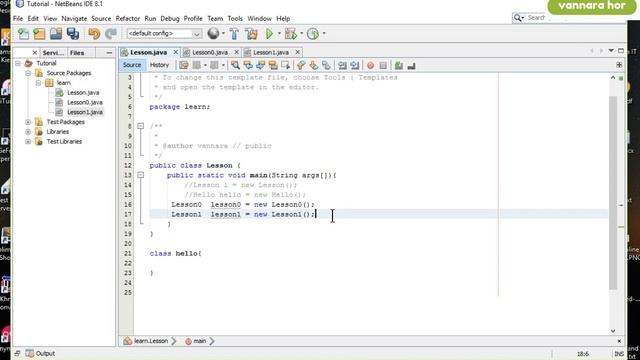
Task: Click the Open Project toolbar icon
Action: click(x=56, y=33)
